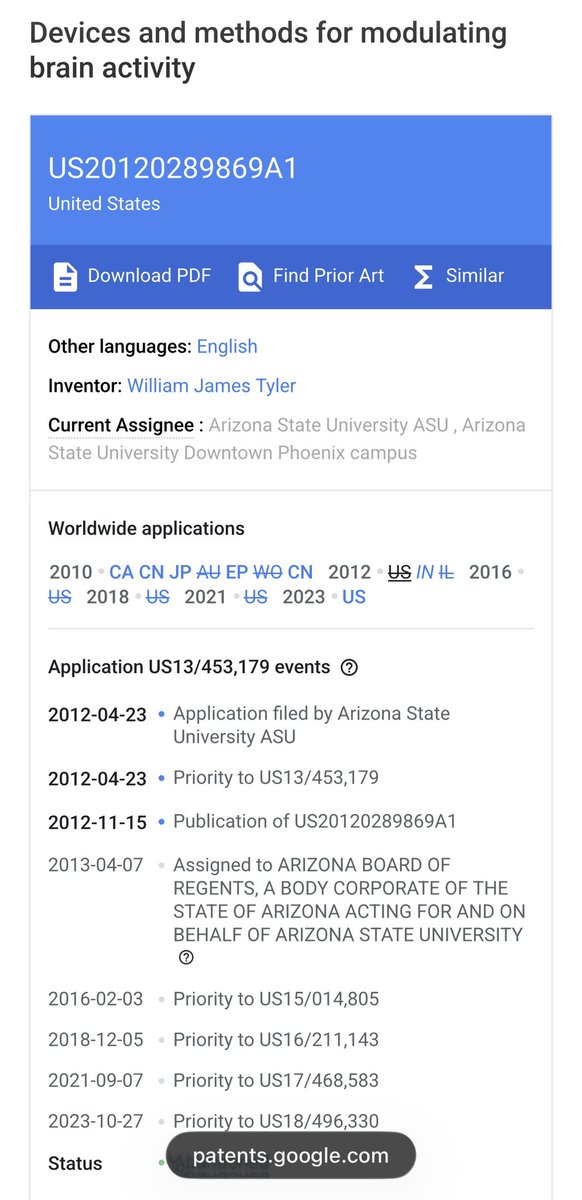Open help icon below Arizona Board of Regents assignment
The height and width of the screenshot is (1200, 582).
click(x=186, y=958)
